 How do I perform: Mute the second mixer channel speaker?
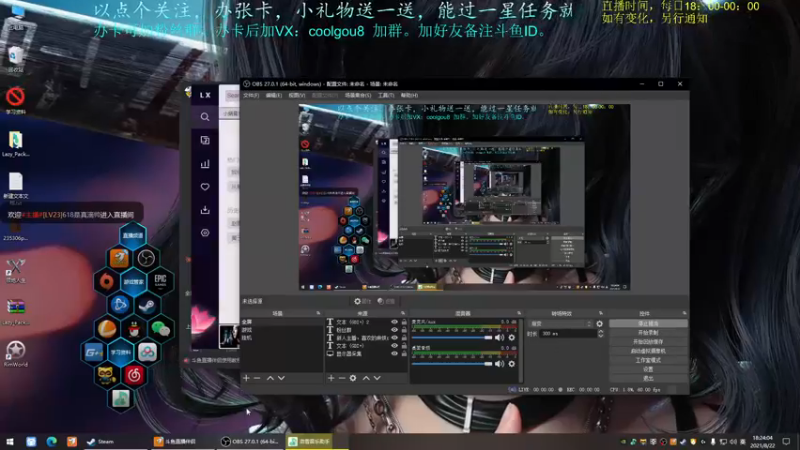[x=499, y=364]
